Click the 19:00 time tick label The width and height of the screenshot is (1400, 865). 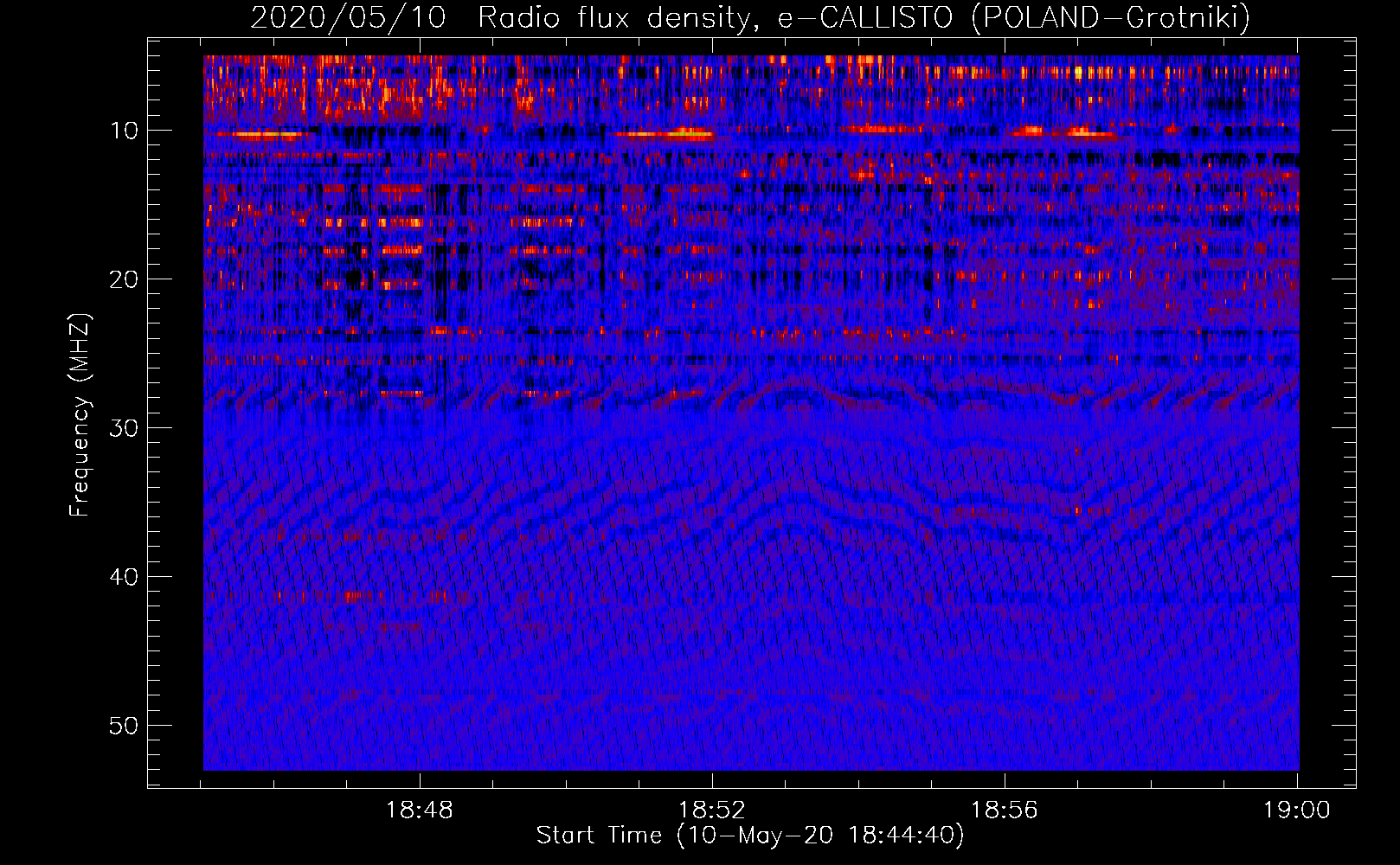[1296, 811]
